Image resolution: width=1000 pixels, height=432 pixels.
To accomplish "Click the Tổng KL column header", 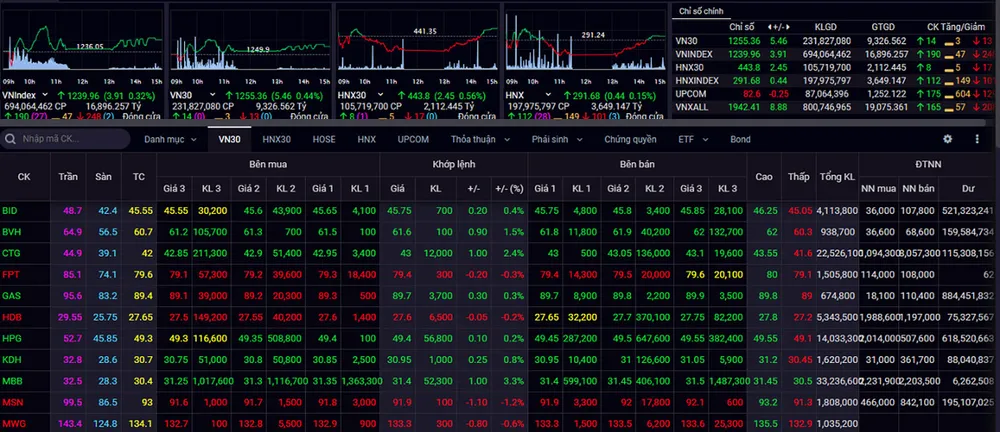I will (x=837, y=176).
